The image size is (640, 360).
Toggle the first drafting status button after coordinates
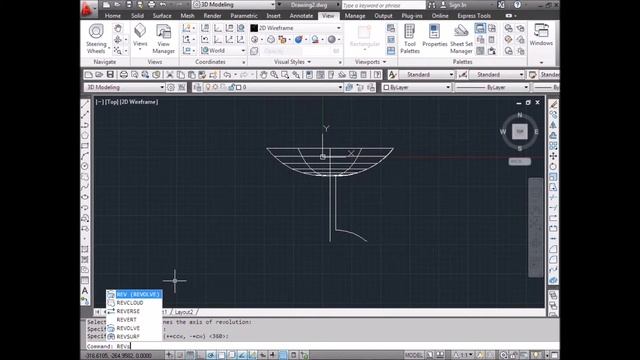point(169,355)
